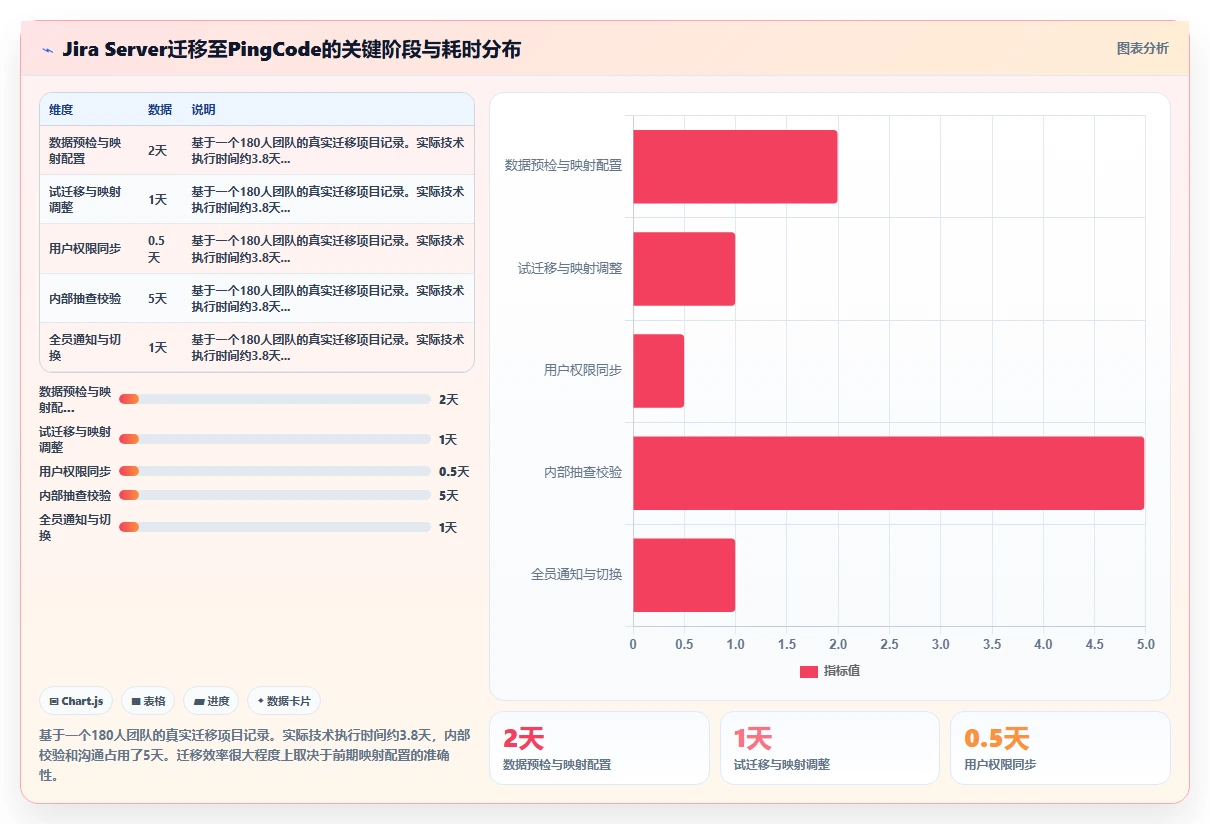Select the 用户权限同步 table row name
Image resolution: width=1210 pixels, height=824 pixels.
click(x=85, y=249)
